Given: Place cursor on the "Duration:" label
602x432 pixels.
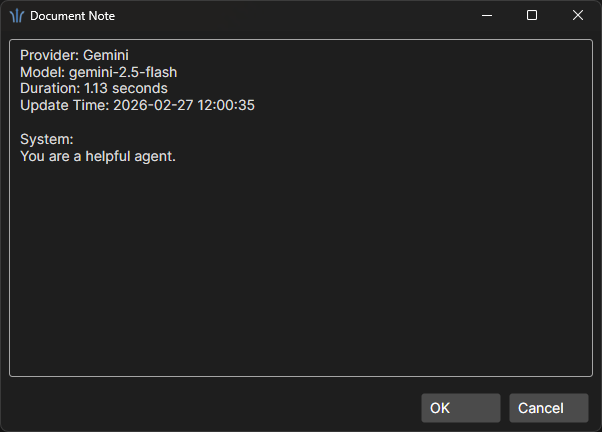Looking at the screenshot, I should tap(50, 88).
